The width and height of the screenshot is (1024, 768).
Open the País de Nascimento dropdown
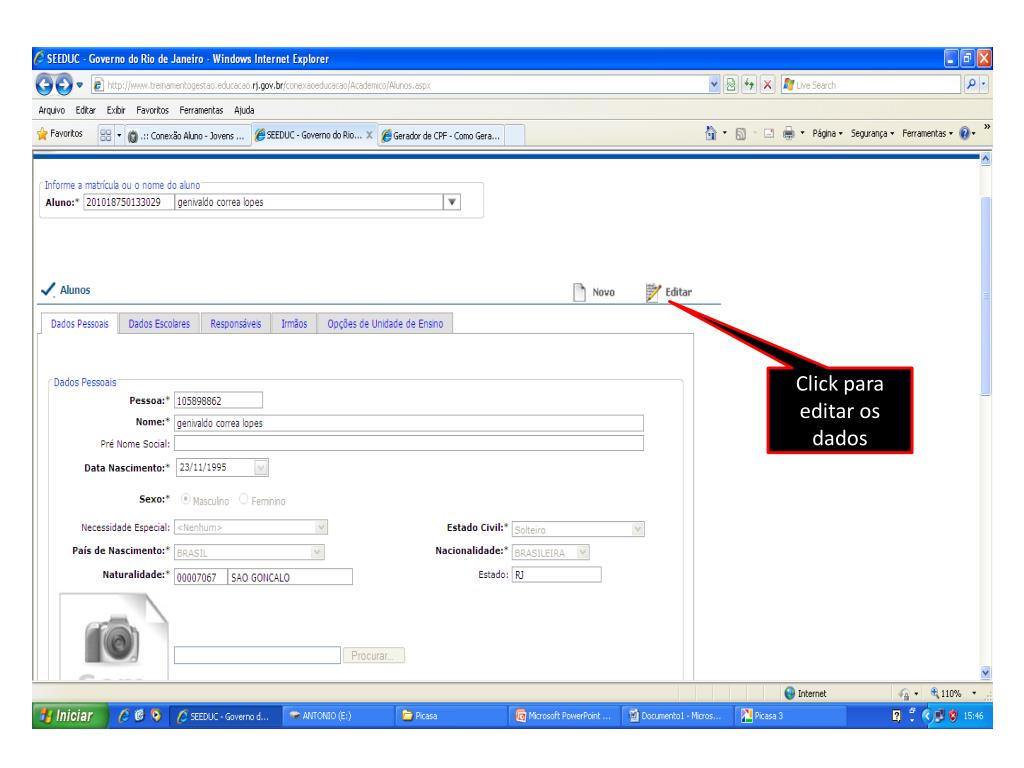coord(317,552)
